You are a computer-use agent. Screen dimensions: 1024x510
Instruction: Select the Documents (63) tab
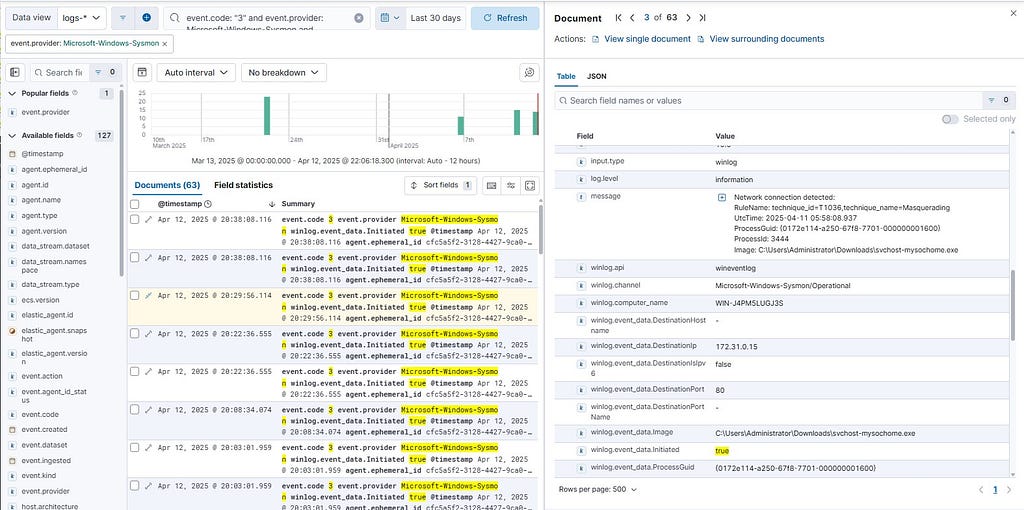click(167, 185)
